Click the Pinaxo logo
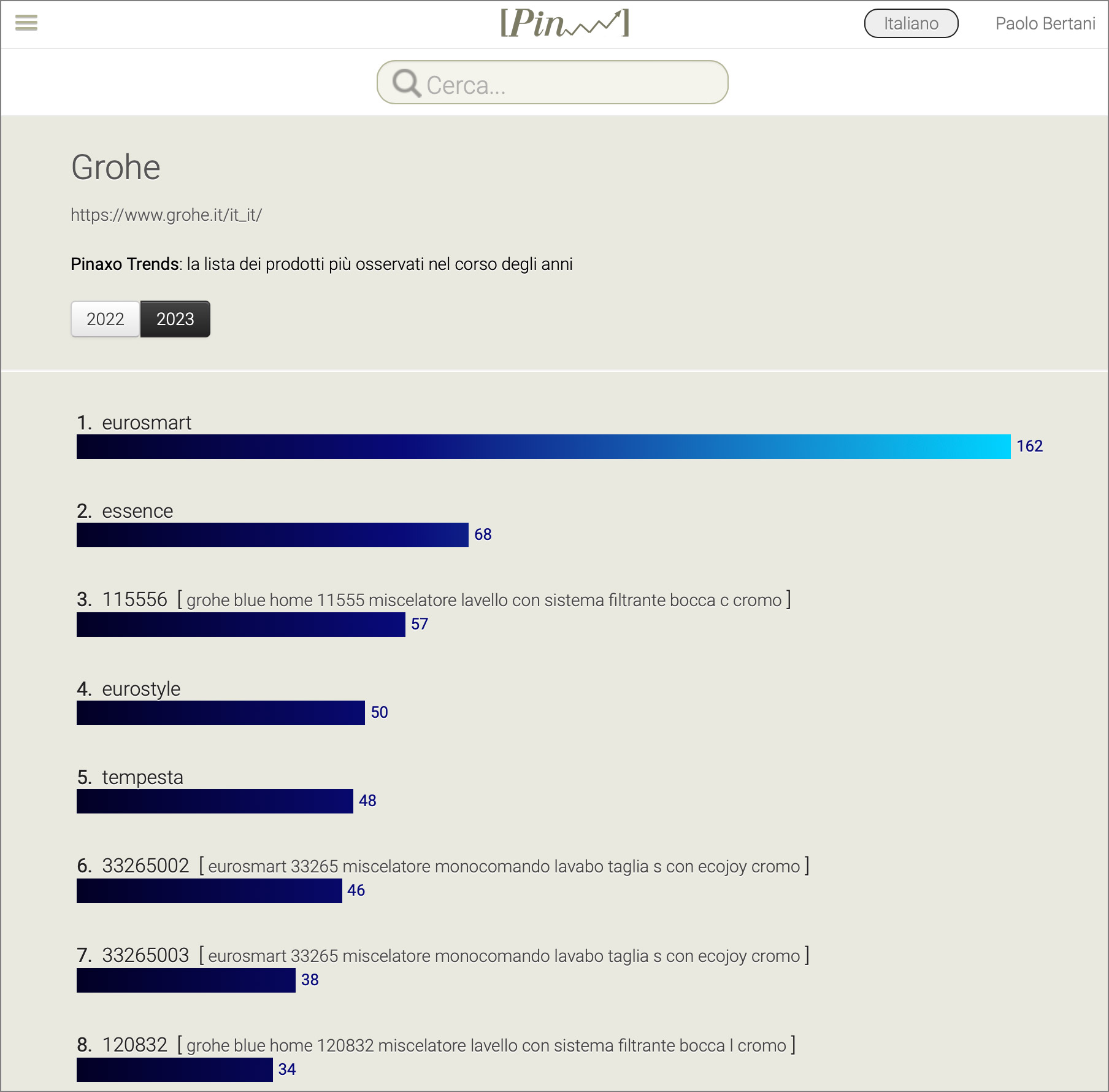The height and width of the screenshot is (1092, 1109). (564, 24)
